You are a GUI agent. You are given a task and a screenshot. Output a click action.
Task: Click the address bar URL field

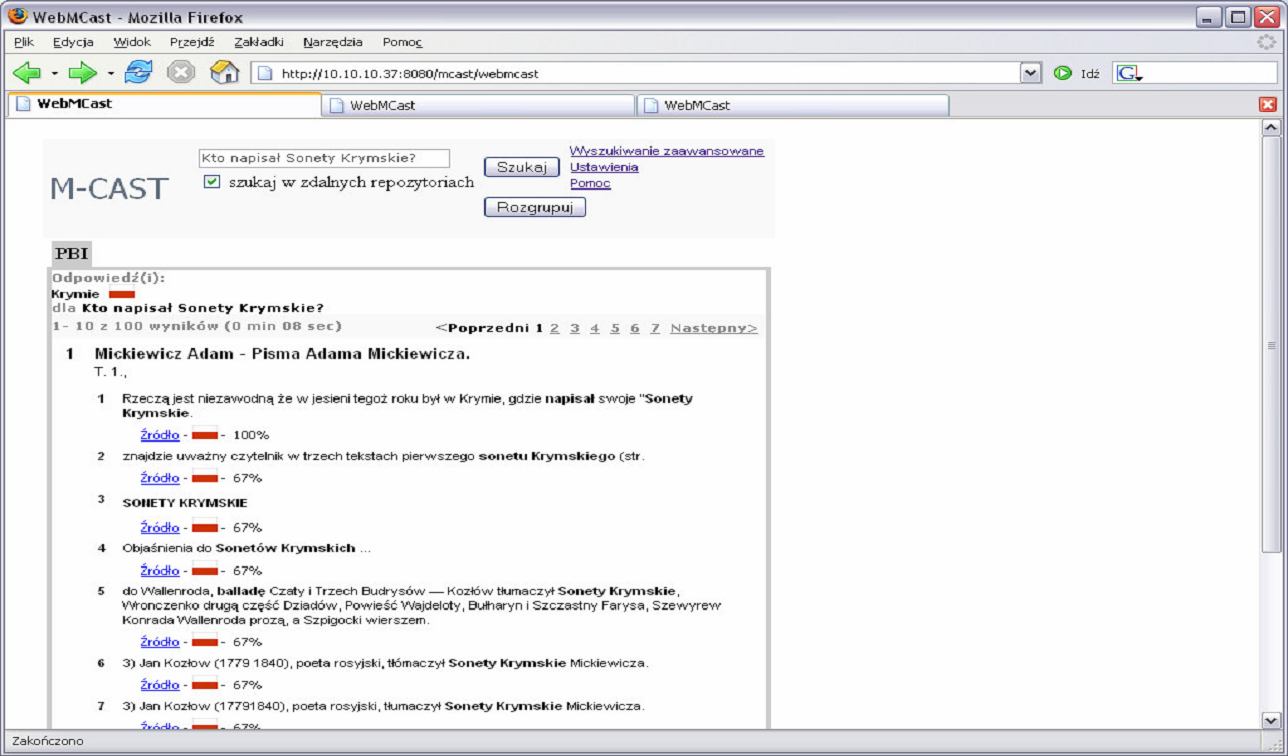point(648,73)
